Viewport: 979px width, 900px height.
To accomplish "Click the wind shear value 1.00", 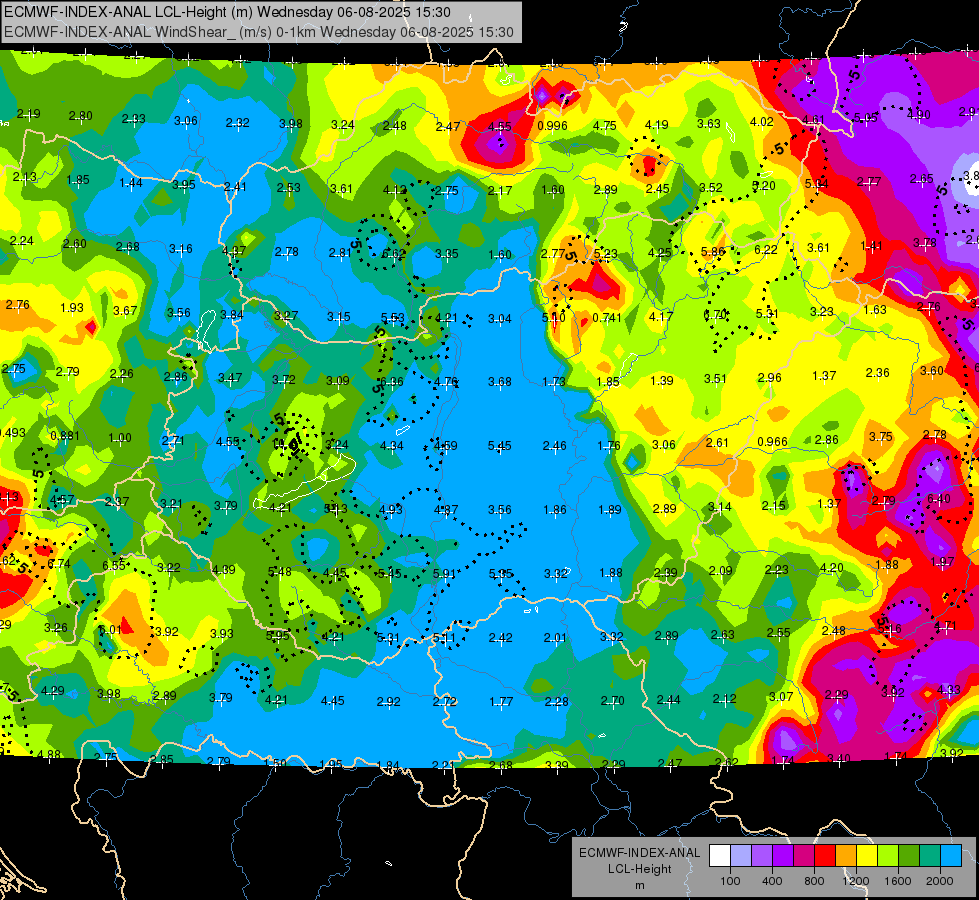I will tap(120, 438).
